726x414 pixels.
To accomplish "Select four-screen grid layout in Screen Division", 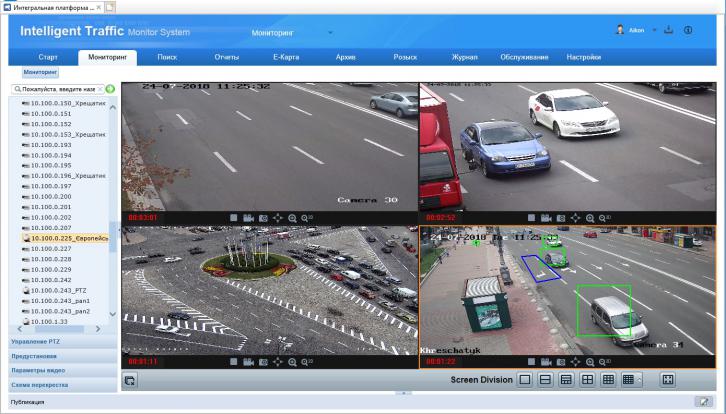I will 587,380.
